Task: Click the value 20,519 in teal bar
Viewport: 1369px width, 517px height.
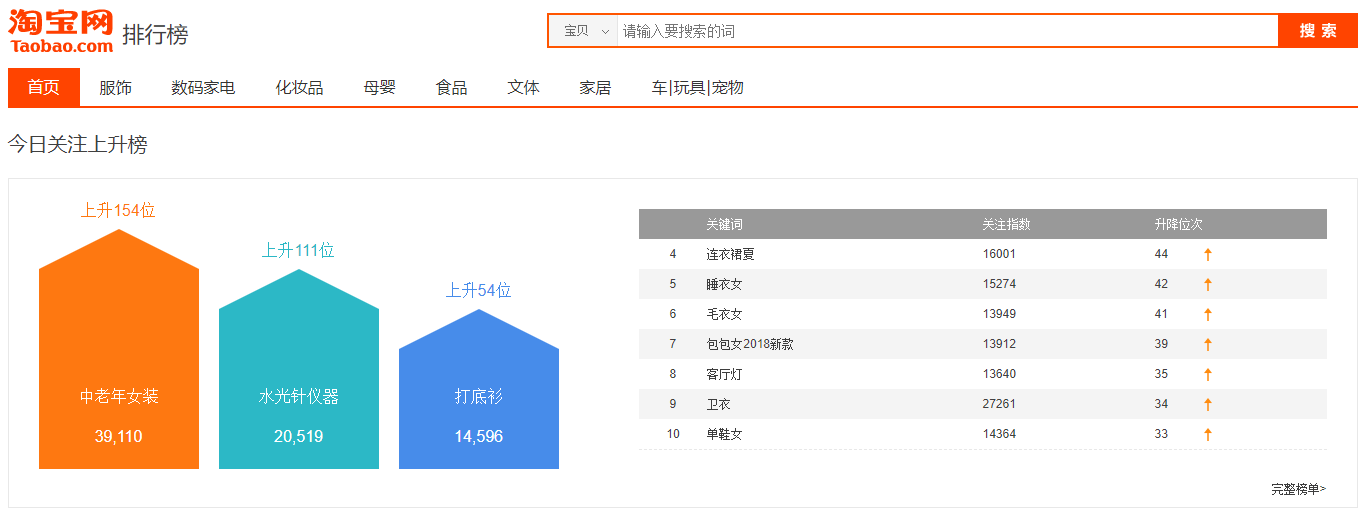Action: [x=299, y=436]
